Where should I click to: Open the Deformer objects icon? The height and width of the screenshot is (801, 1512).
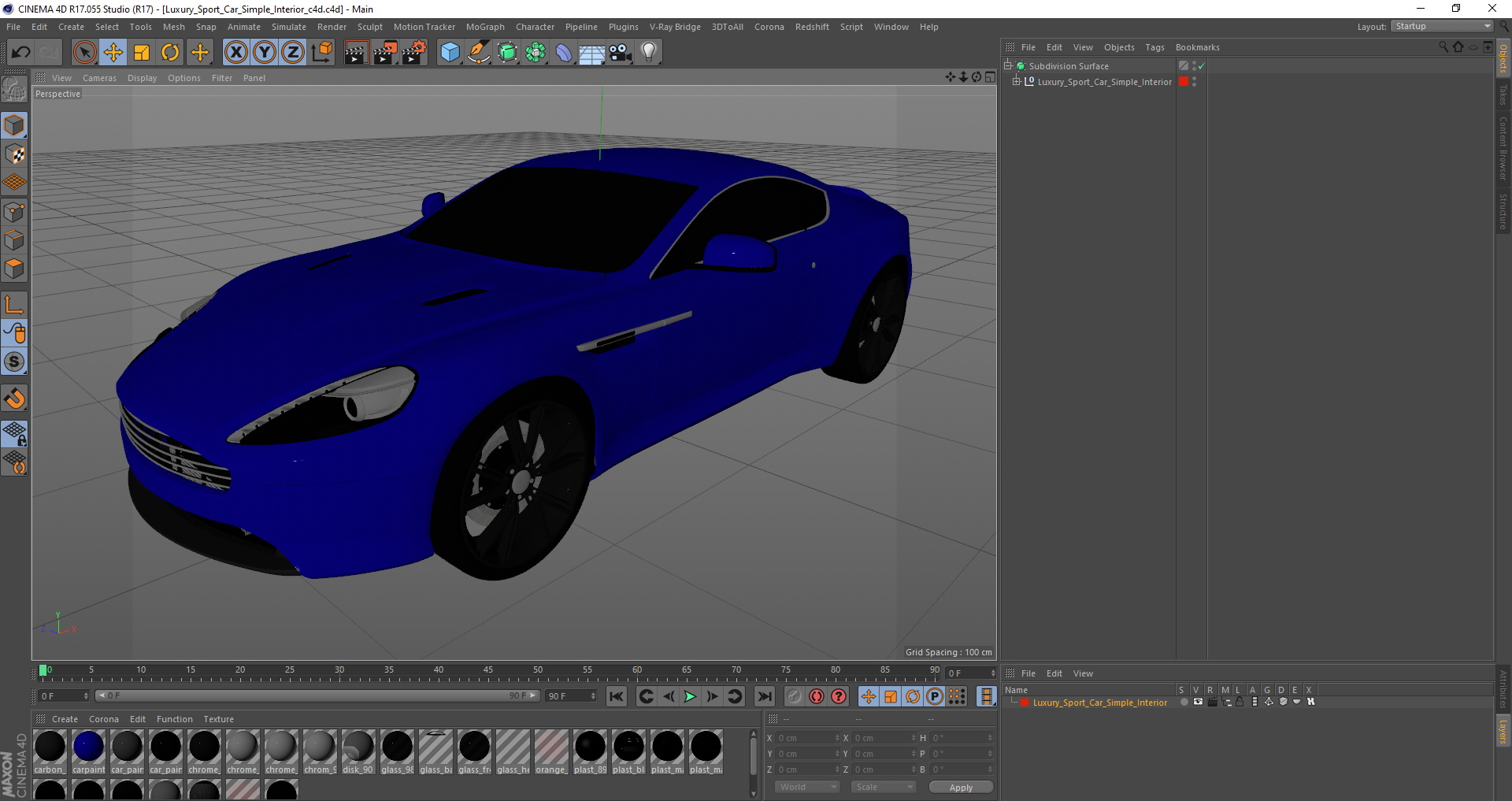click(564, 53)
